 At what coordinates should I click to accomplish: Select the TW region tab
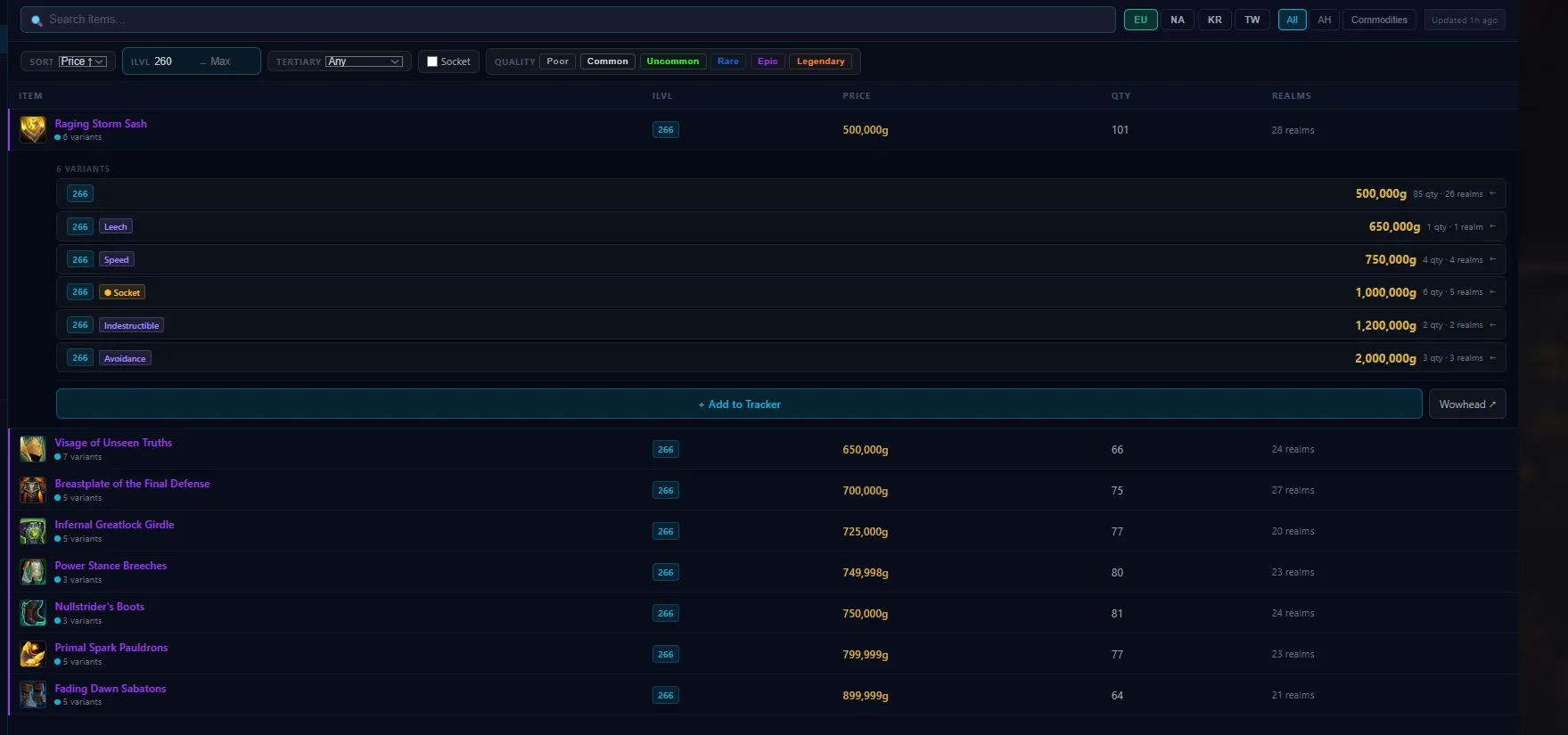coord(1252,20)
